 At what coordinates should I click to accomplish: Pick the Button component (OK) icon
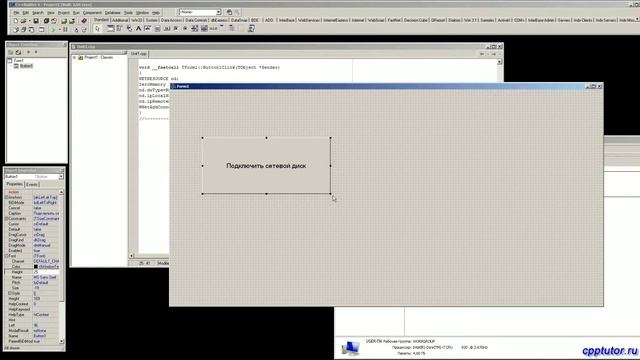[167, 29]
